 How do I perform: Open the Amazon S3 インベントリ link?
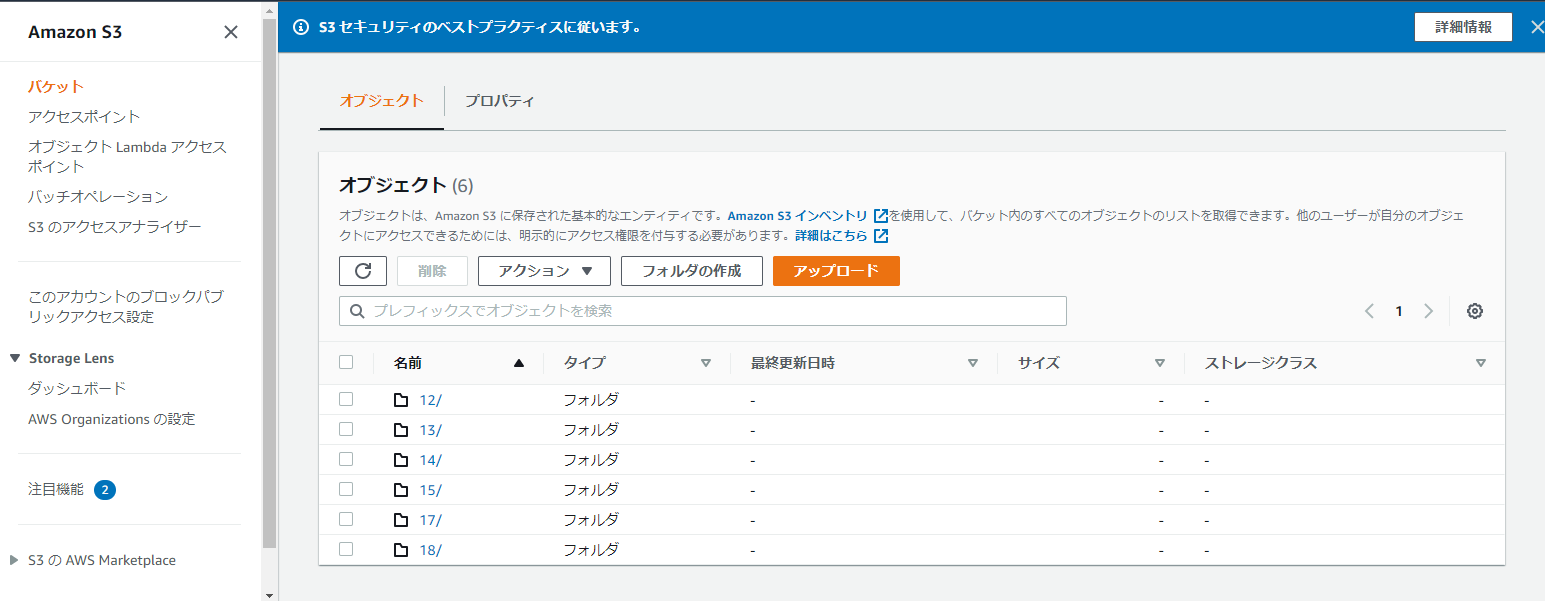(797, 215)
